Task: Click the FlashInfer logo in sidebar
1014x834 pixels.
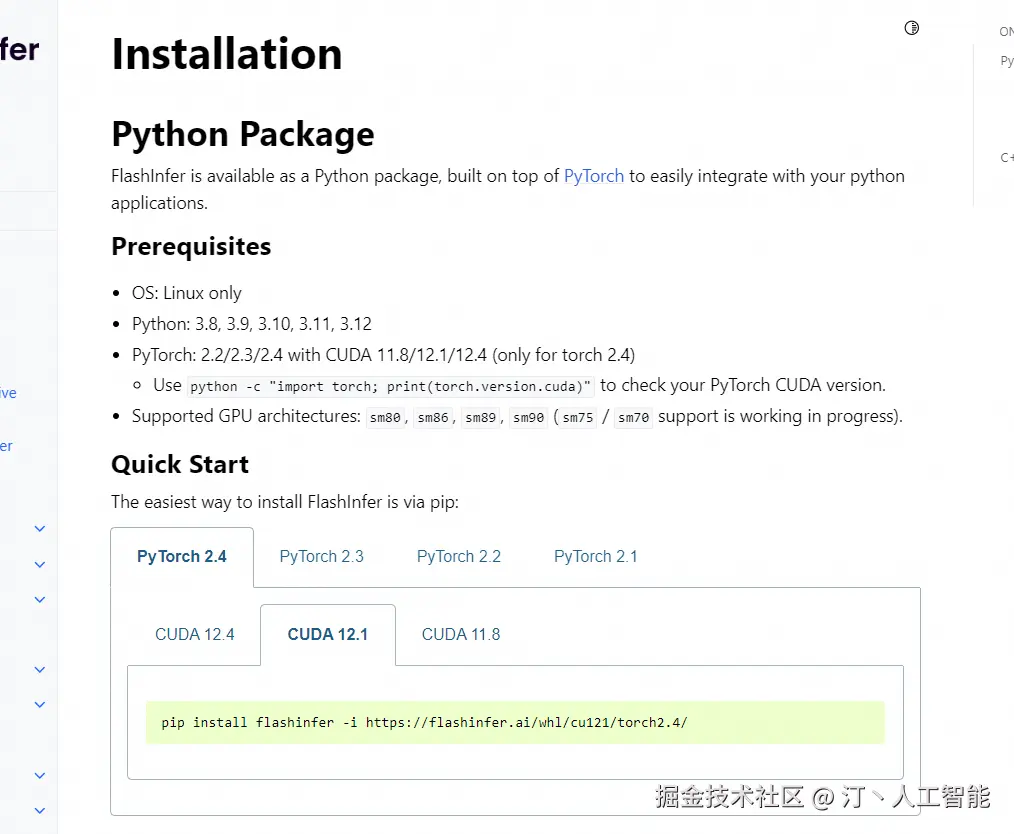Action: pyautogui.click(x=19, y=49)
